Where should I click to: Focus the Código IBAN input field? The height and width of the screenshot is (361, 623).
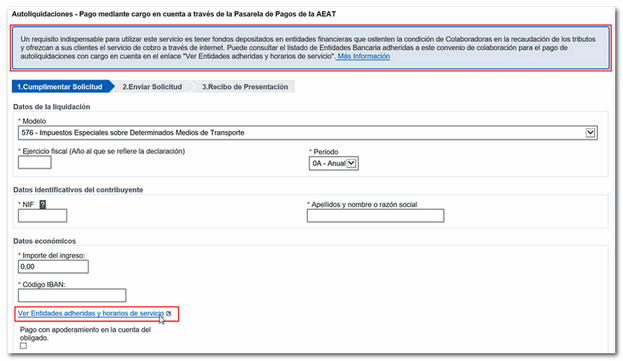[x=72, y=295]
